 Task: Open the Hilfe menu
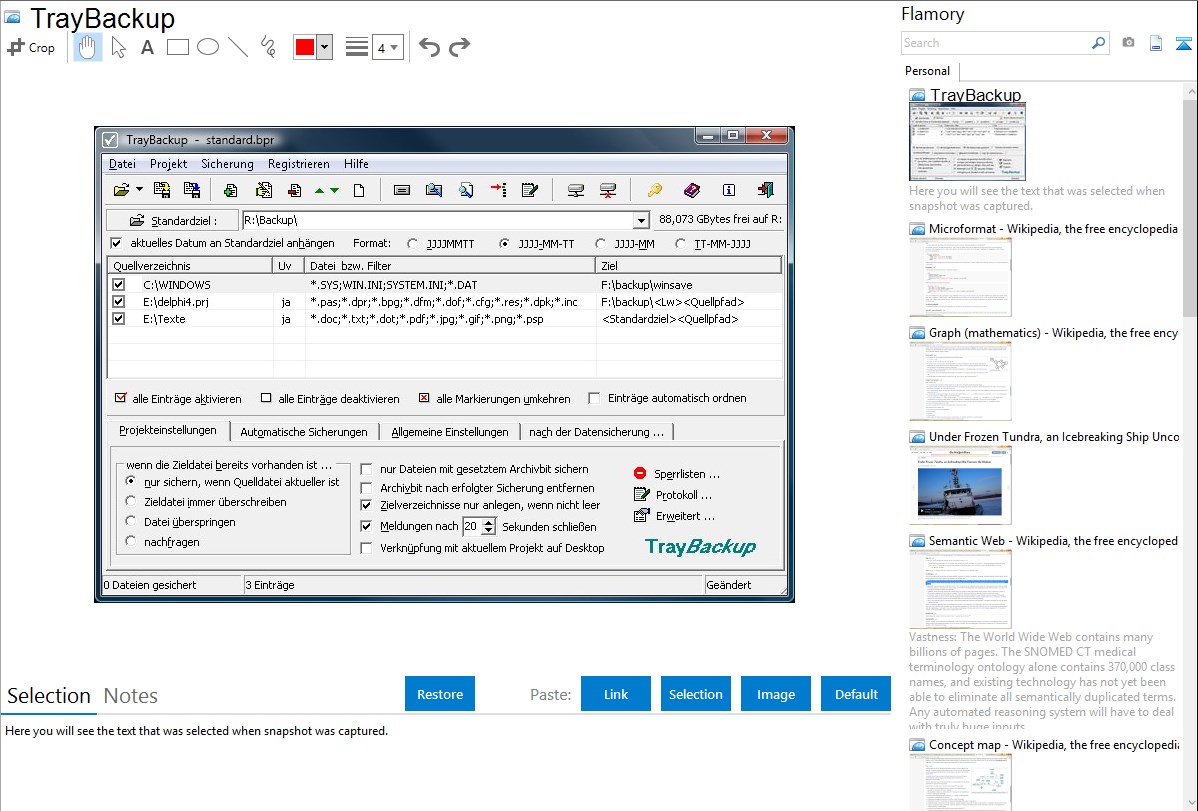356,164
